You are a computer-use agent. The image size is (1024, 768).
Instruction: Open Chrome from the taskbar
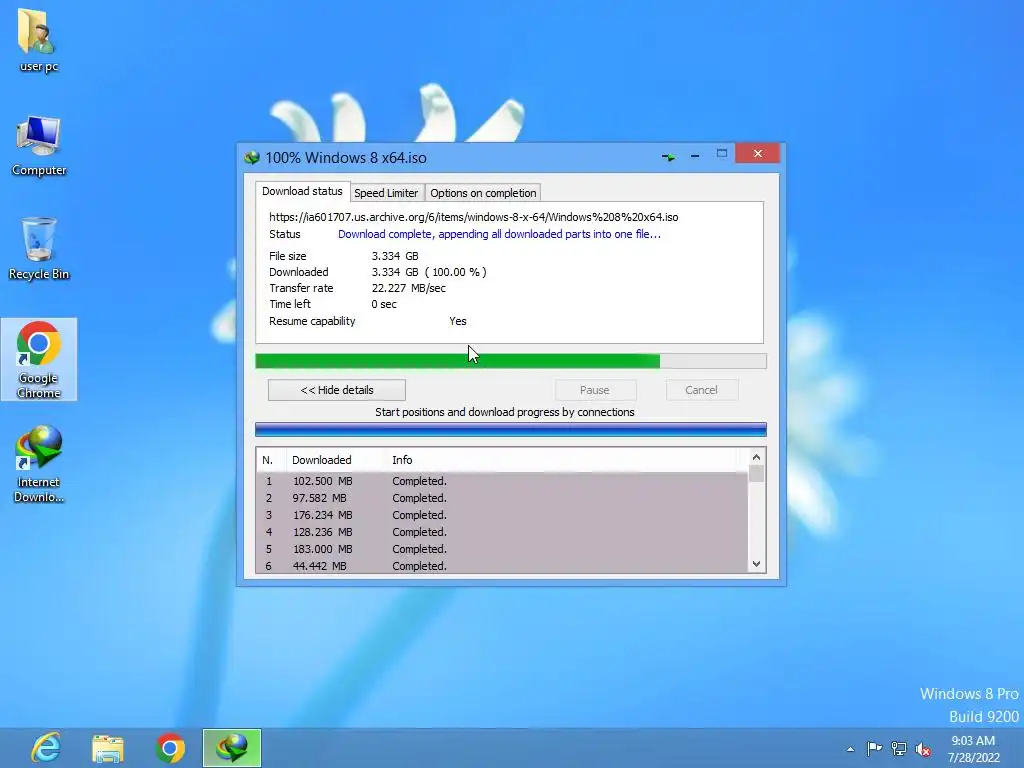(170, 748)
